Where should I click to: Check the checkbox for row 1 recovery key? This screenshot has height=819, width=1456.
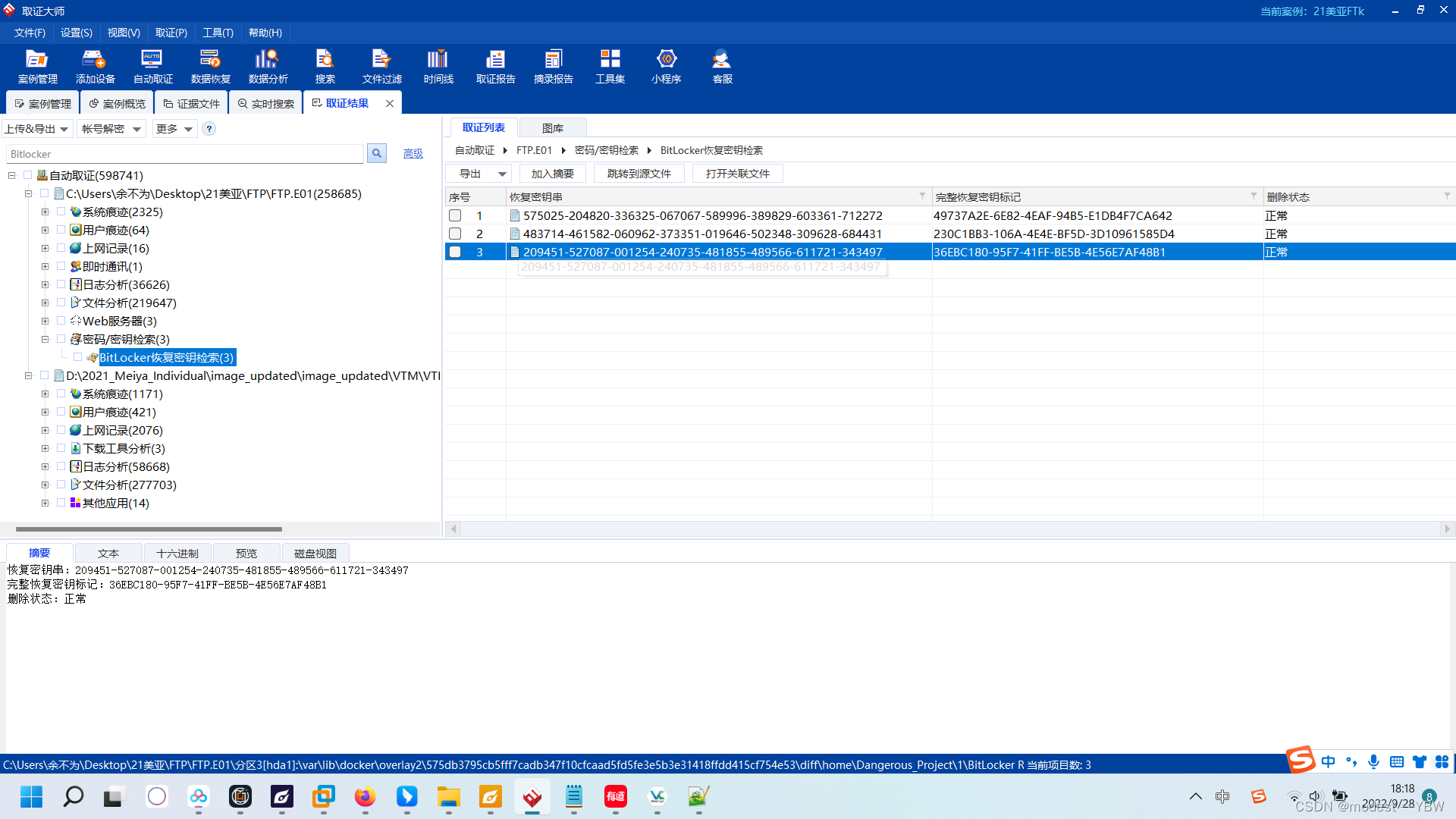[x=455, y=216]
